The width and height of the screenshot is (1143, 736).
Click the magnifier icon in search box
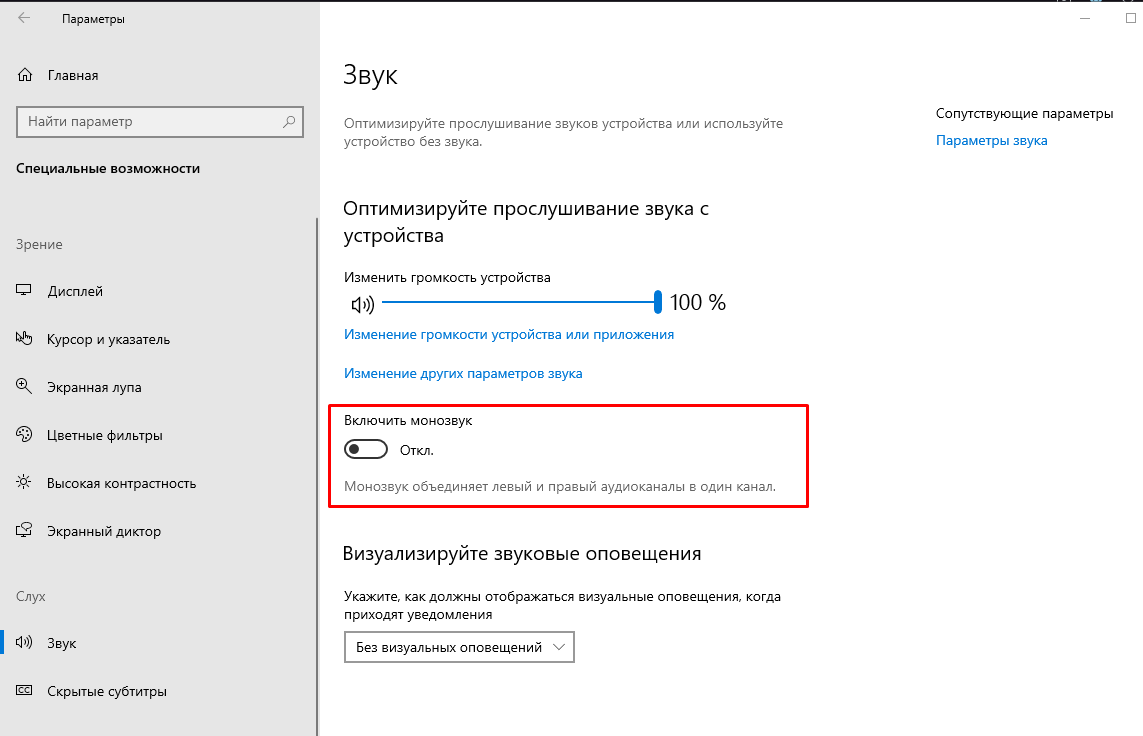click(x=289, y=122)
